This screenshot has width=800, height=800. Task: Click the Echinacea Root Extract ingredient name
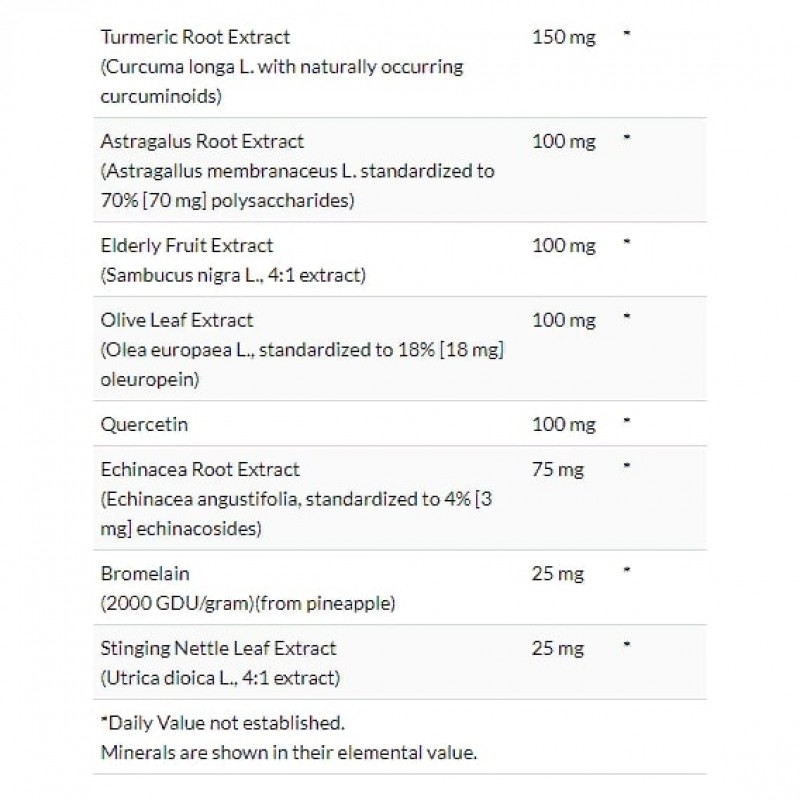tap(201, 469)
